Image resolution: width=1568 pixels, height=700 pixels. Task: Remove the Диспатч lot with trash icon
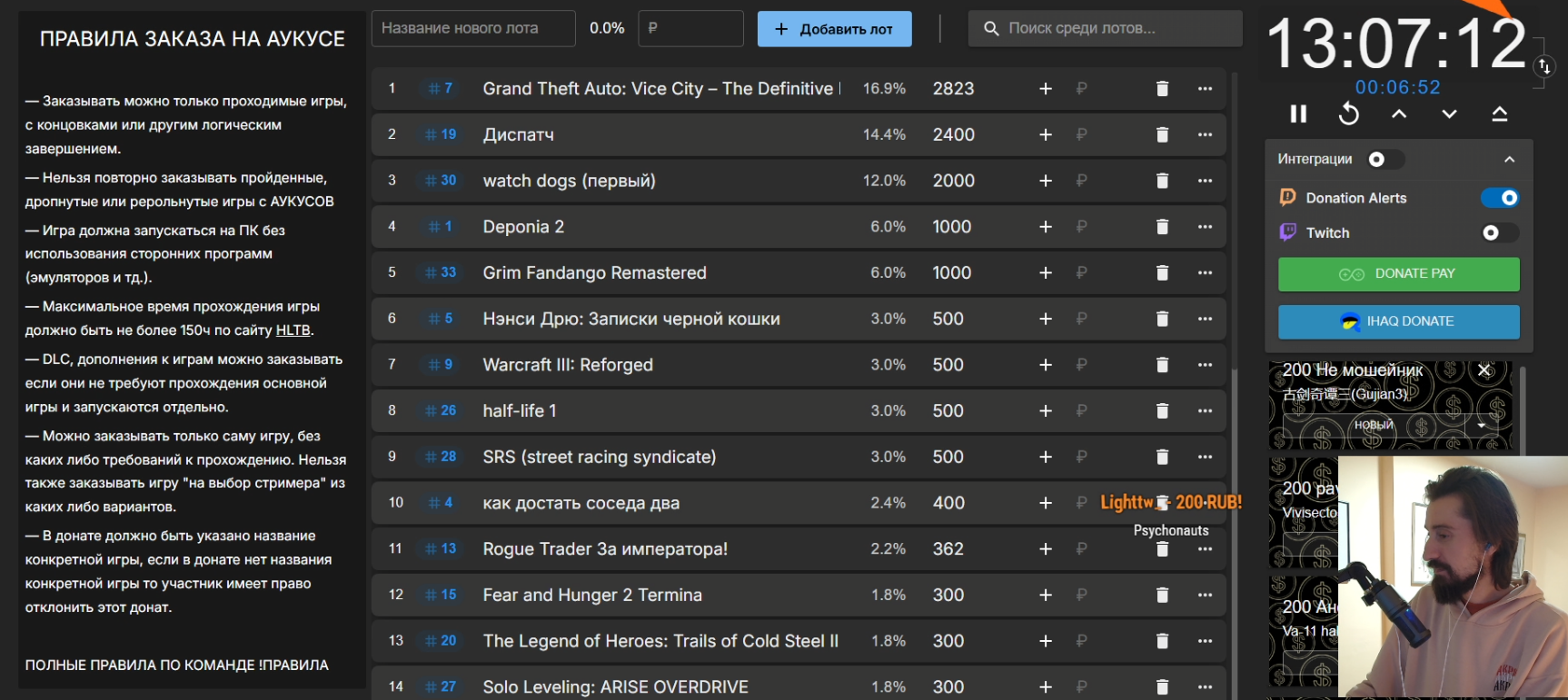(x=1162, y=134)
